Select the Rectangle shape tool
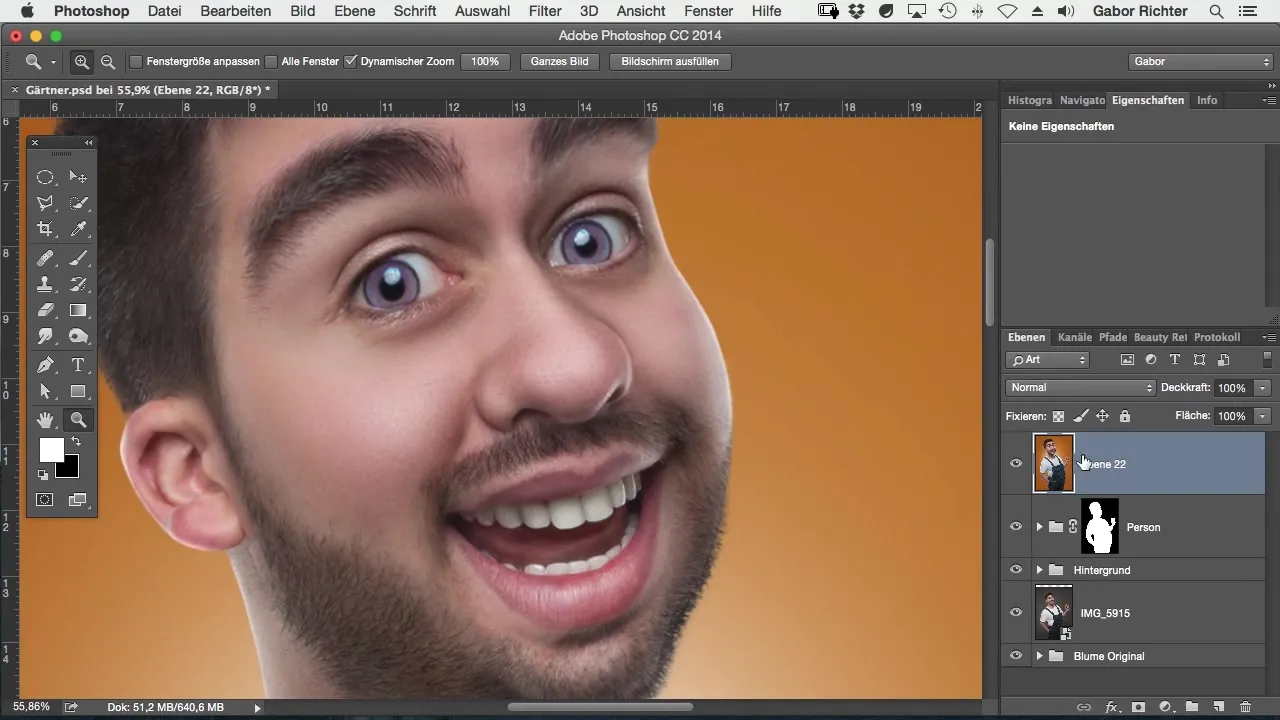Viewport: 1280px width, 720px height. pos(78,391)
